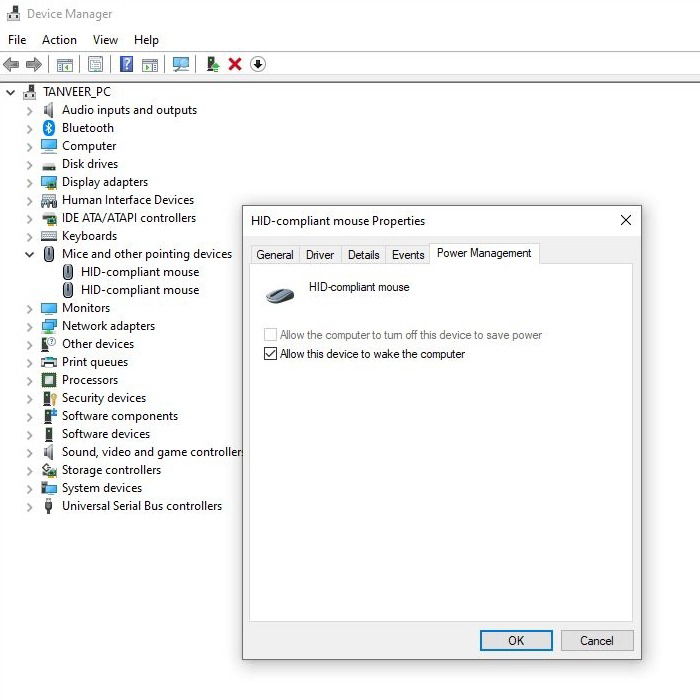This screenshot has height=700, width=700.
Task: Select the second HID-compliant mouse entry
Action: (140, 290)
